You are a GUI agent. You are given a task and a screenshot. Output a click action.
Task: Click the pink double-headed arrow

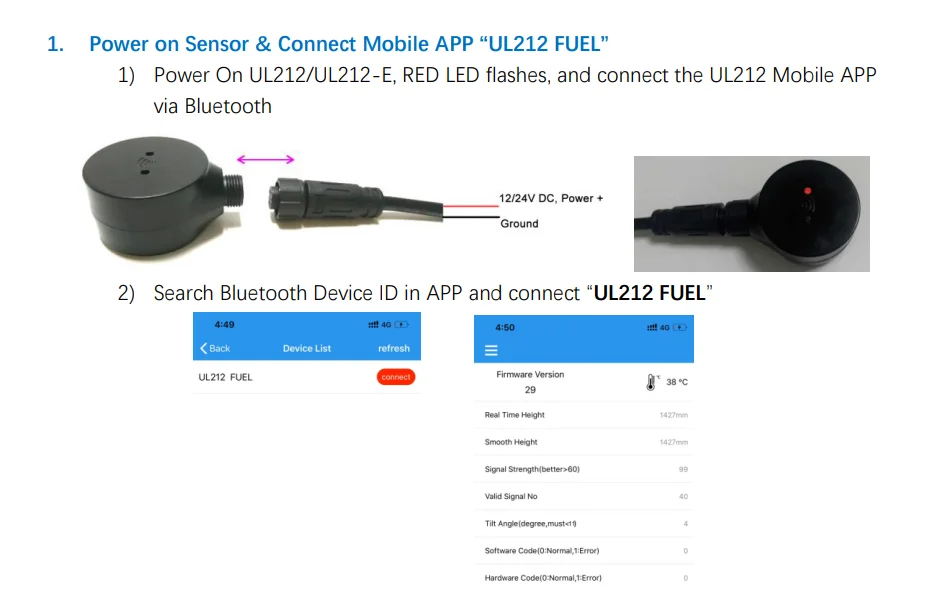click(x=266, y=159)
